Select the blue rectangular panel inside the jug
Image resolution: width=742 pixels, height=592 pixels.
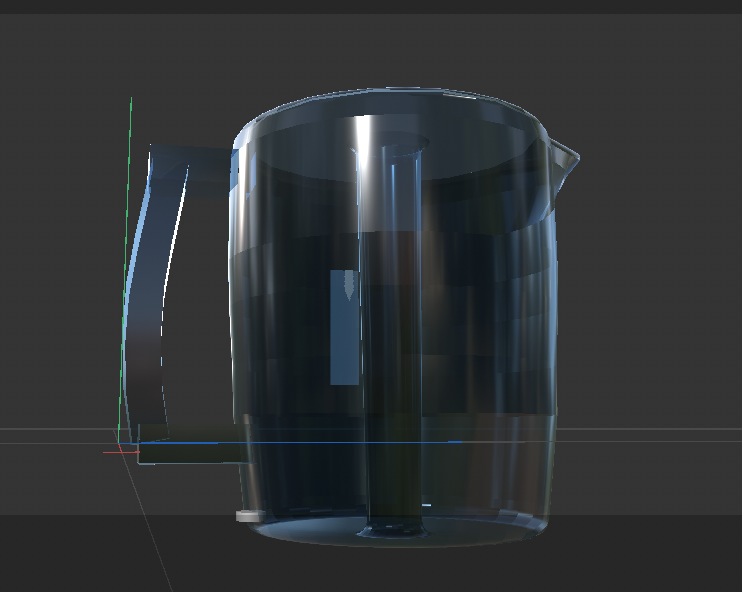[x=344, y=327]
